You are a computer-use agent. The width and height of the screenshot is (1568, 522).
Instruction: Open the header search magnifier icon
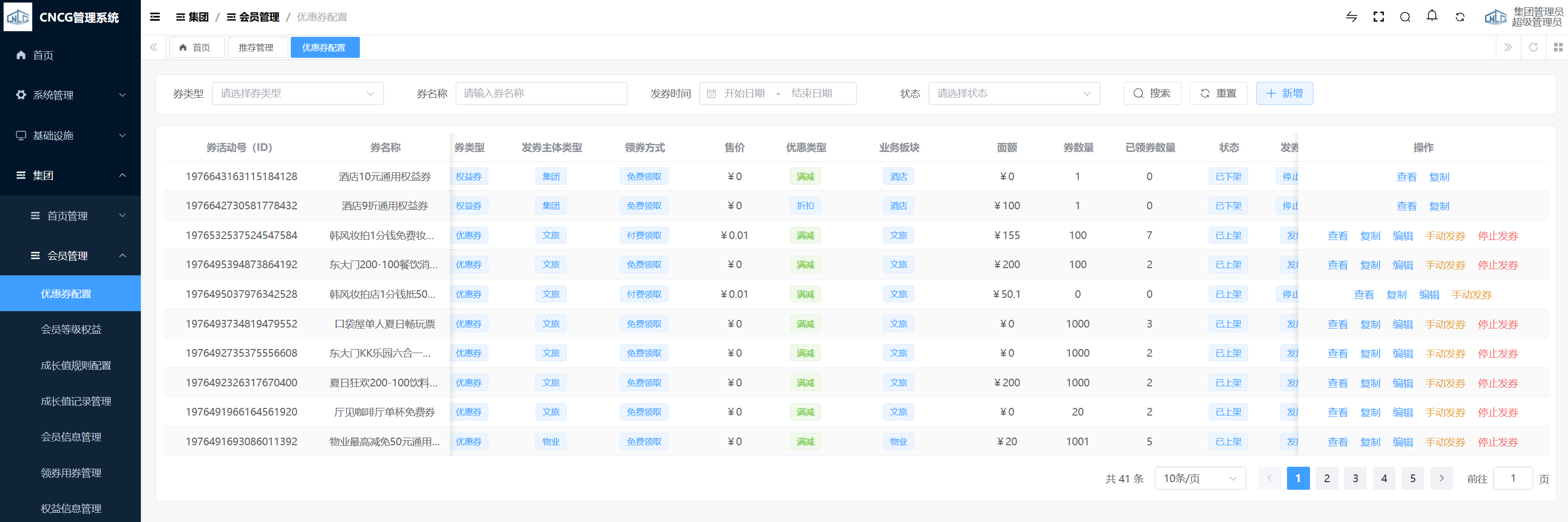(1405, 17)
